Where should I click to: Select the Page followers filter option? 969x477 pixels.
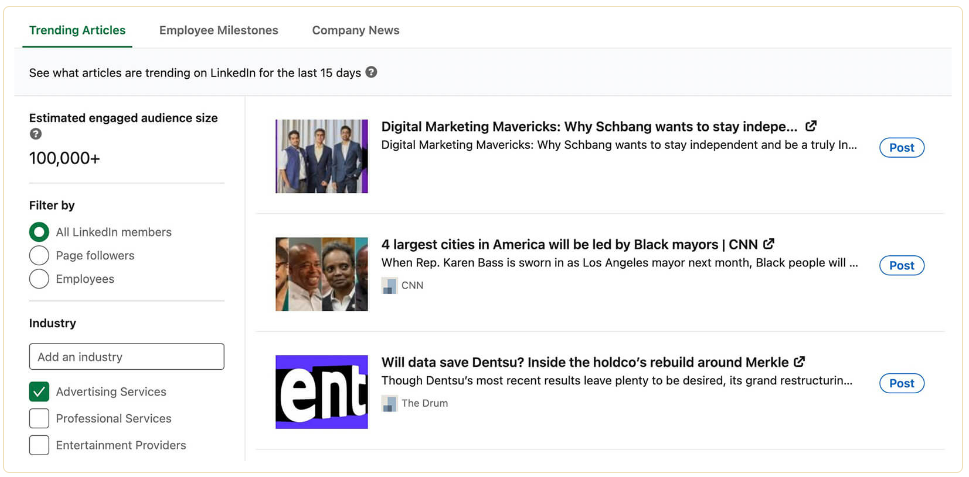pyautogui.click(x=39, y=255)
